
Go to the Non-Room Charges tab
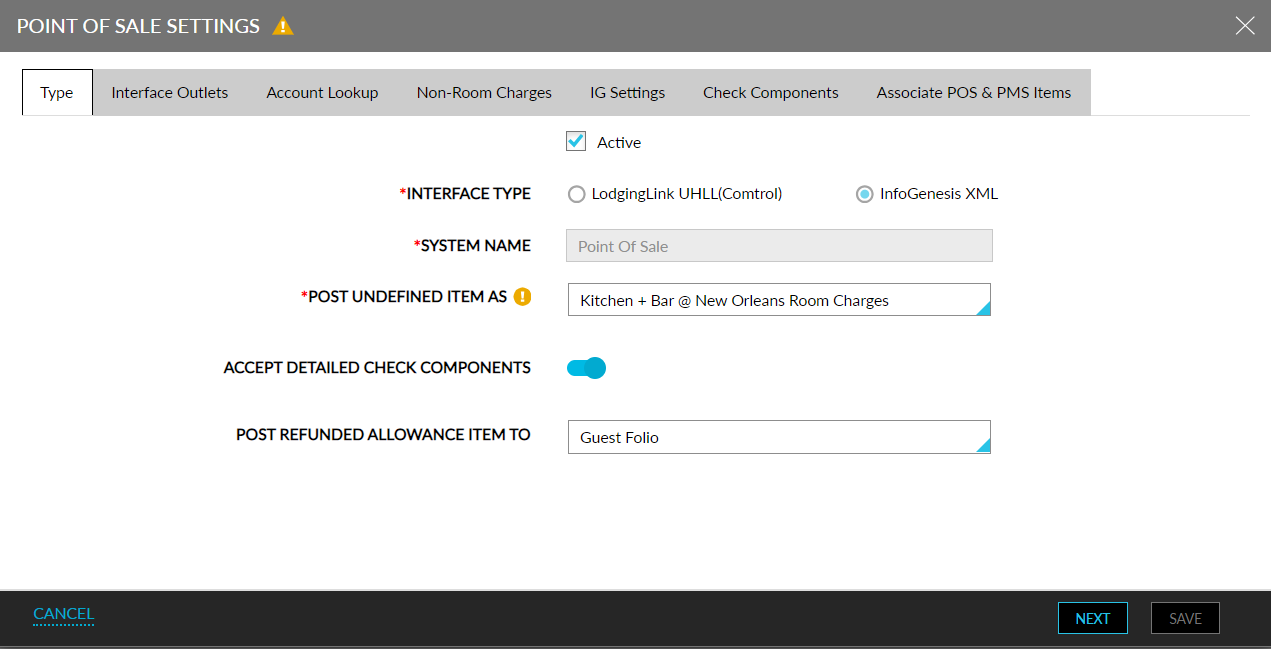[484, 92]
